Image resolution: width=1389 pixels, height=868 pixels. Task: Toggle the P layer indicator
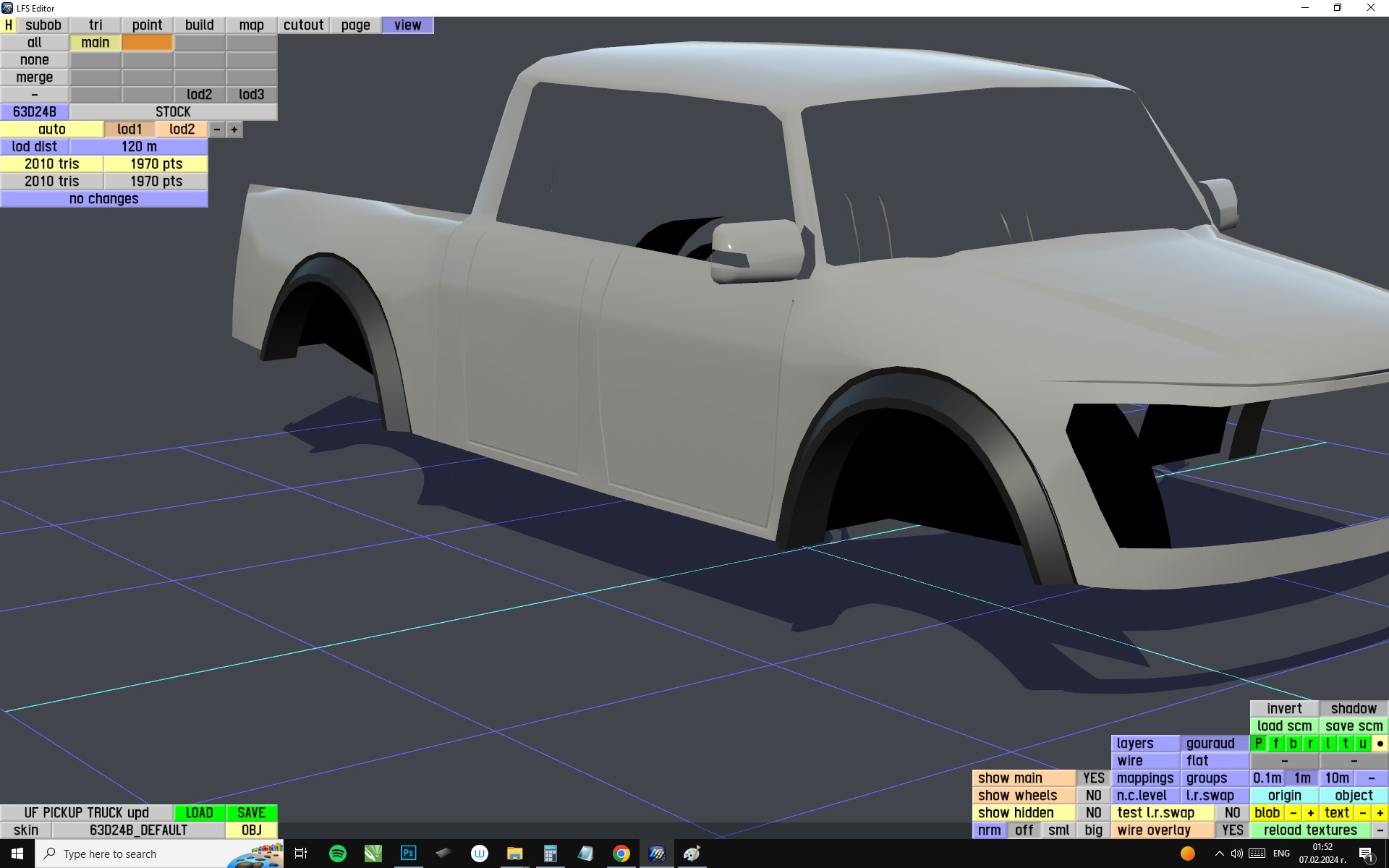point(1258,743)
